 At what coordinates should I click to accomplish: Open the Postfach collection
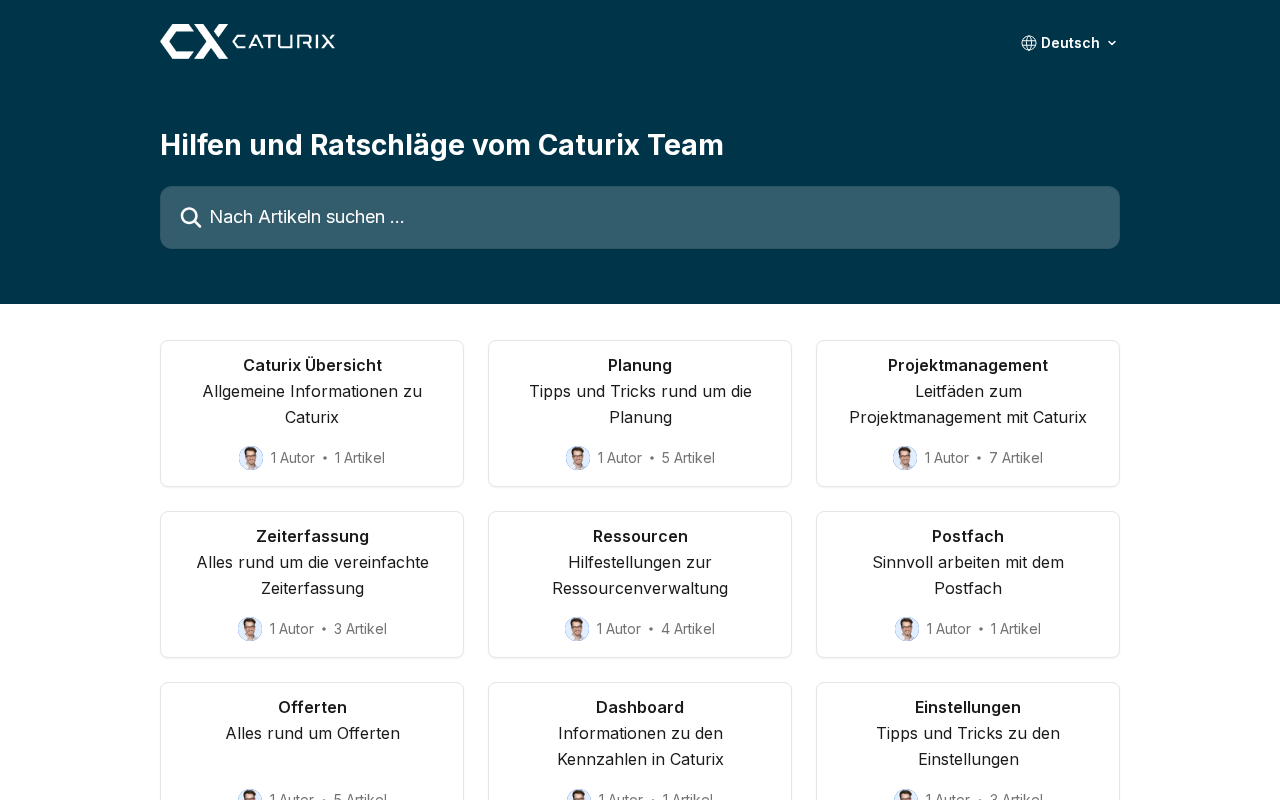click(x=968, y=537)
